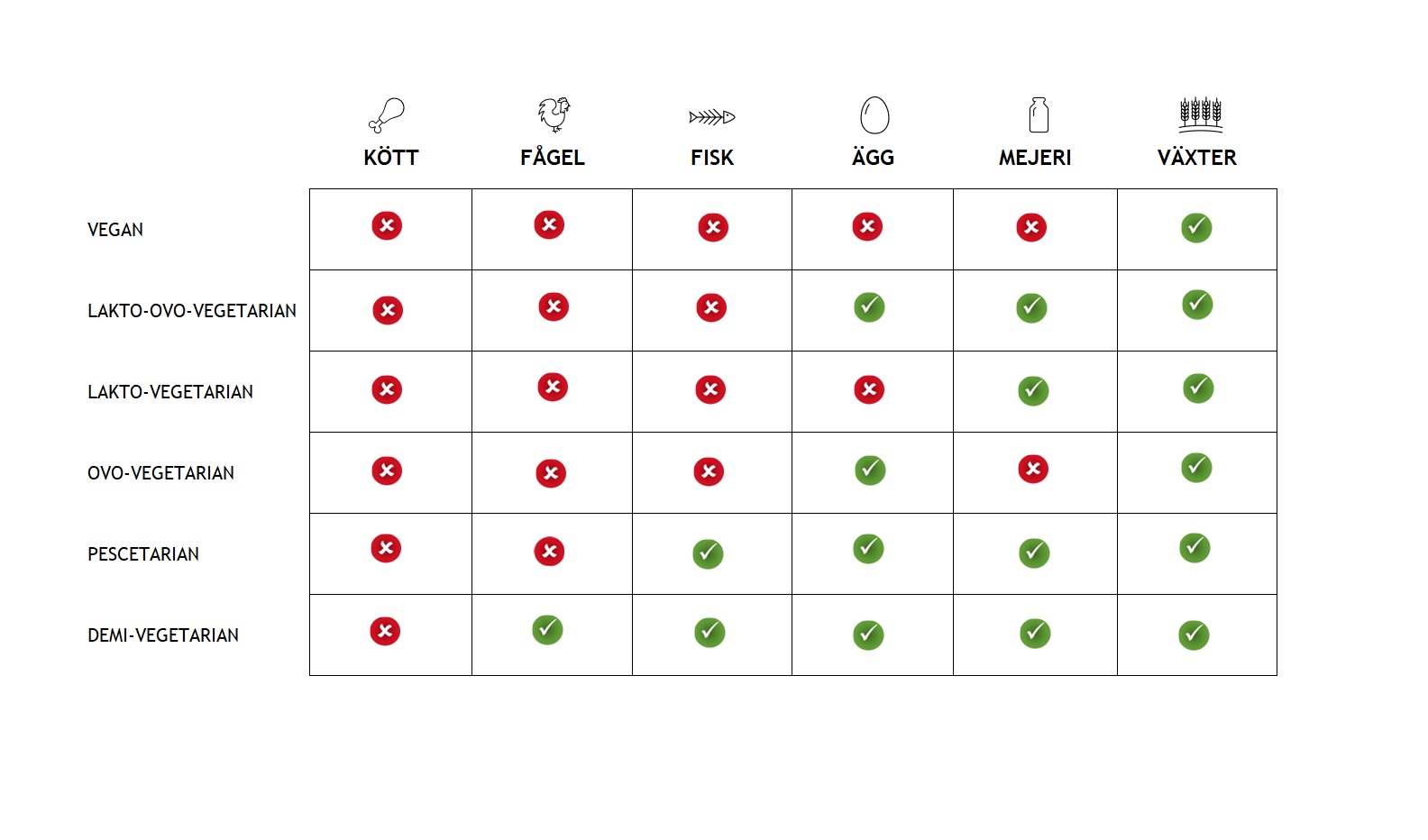Click the red X for Vegan KÖTT
Viewport: 1428px width, 840px height.
coord(387,225)
